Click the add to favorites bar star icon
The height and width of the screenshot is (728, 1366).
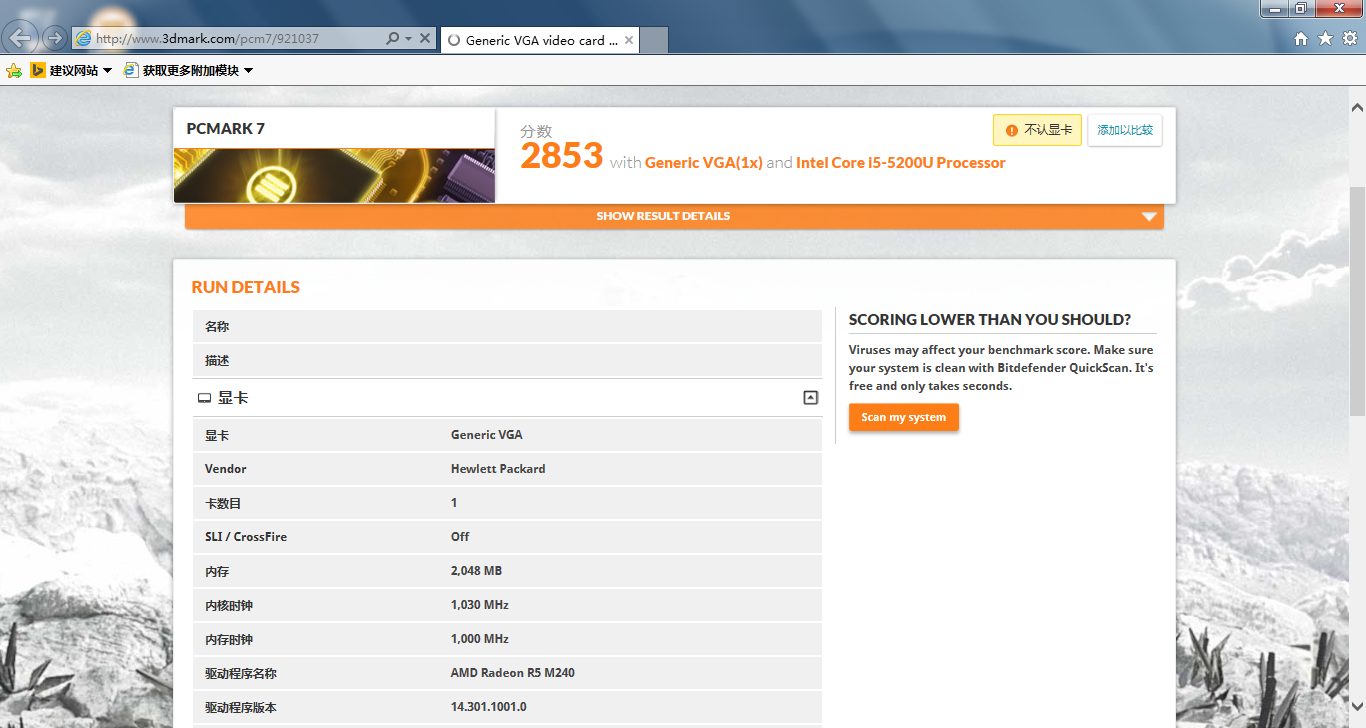point(14,70)
